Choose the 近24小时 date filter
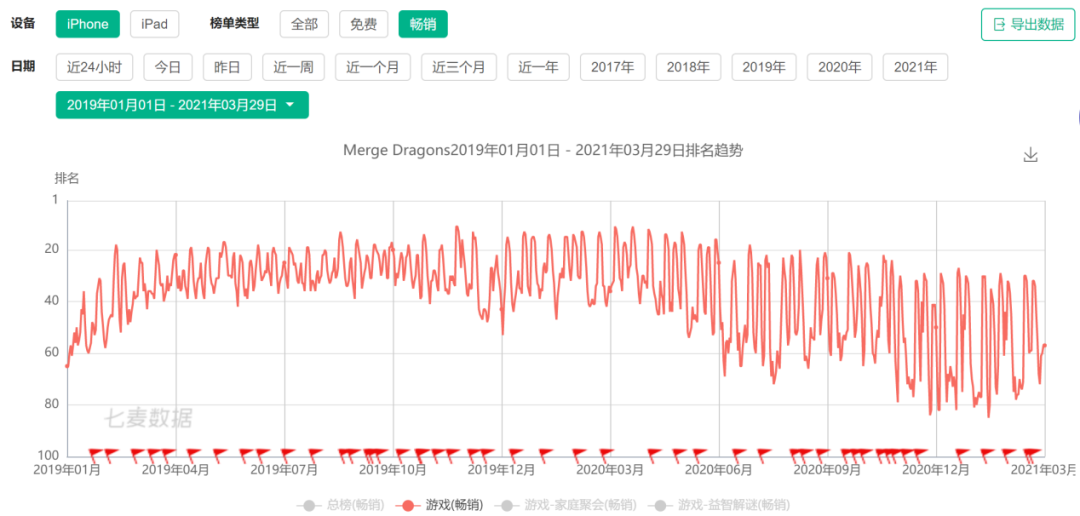Viewport: 1080px width, 516px height. pos(94,67)
